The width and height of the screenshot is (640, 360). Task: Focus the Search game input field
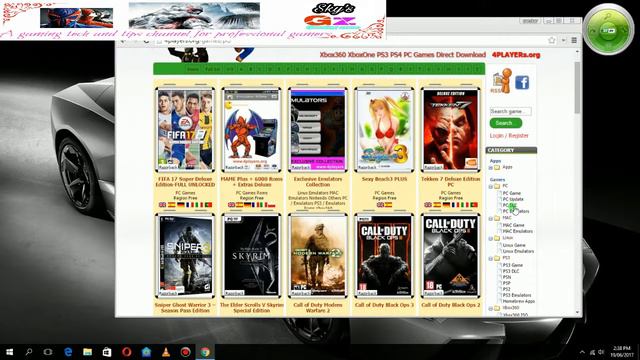pyautogui.click(x=510, y=111)
